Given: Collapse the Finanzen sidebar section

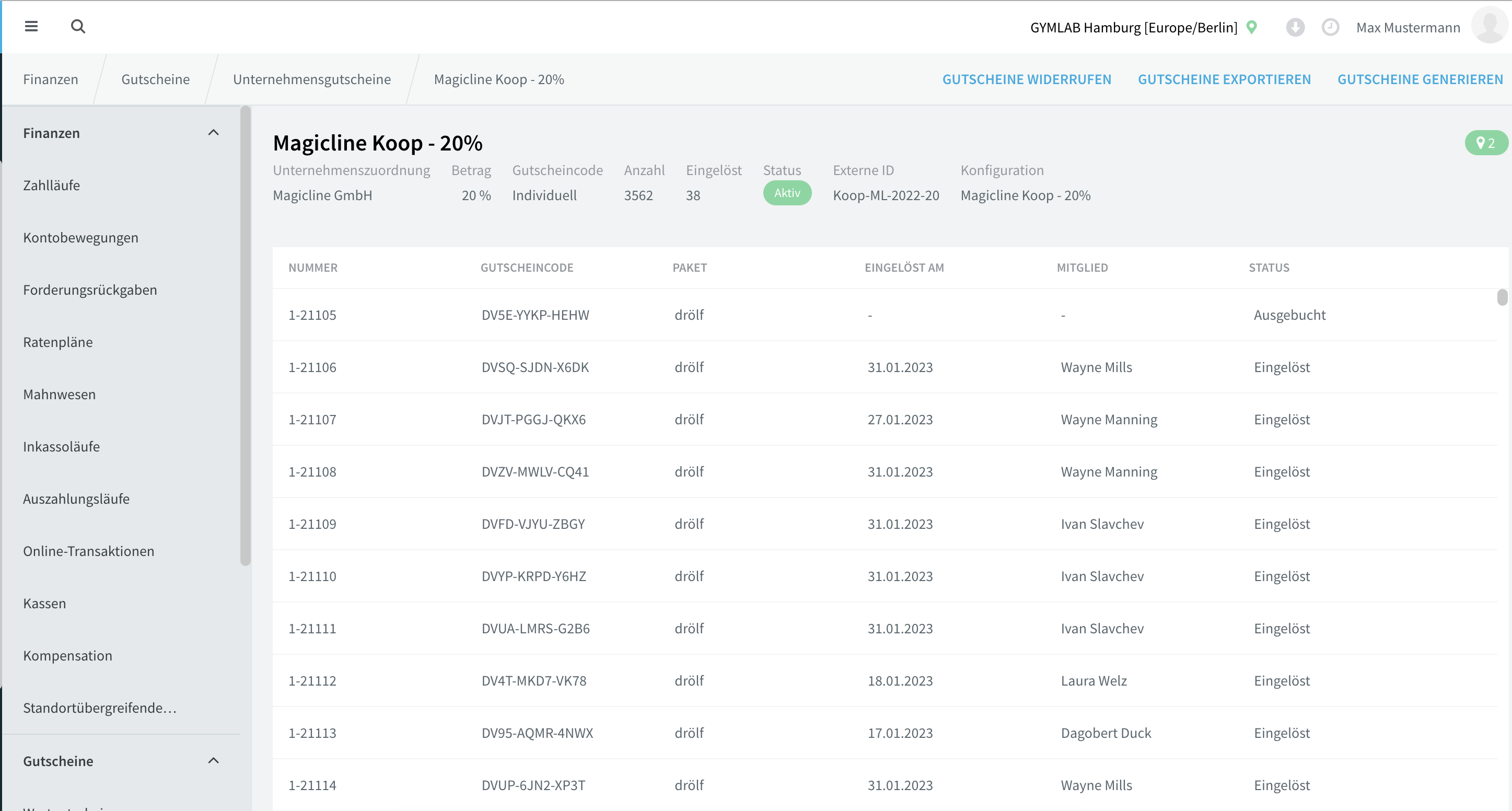Looking at the screenshot, I should tap(214, 133).
